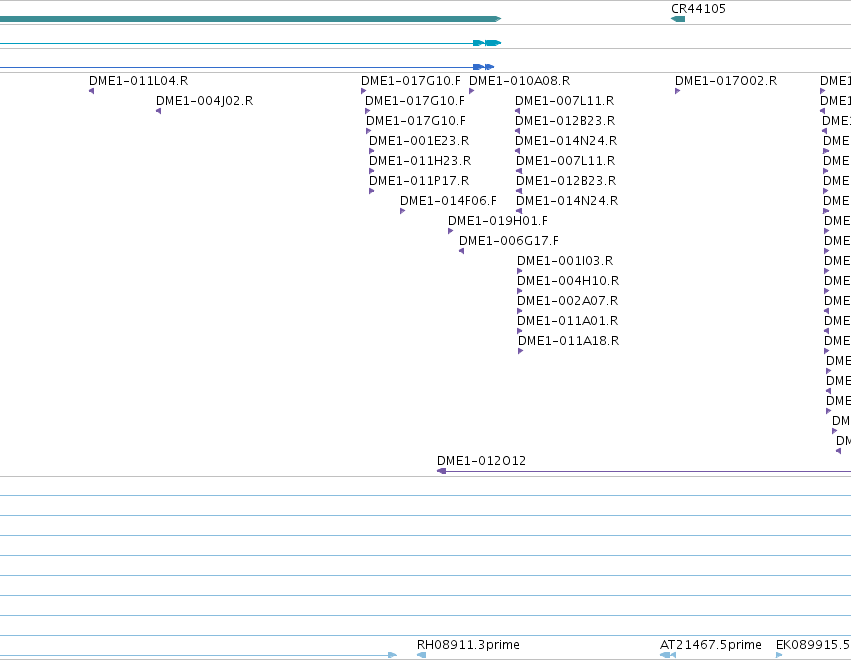Select feature DME1-001I03.R

point(520,271)
